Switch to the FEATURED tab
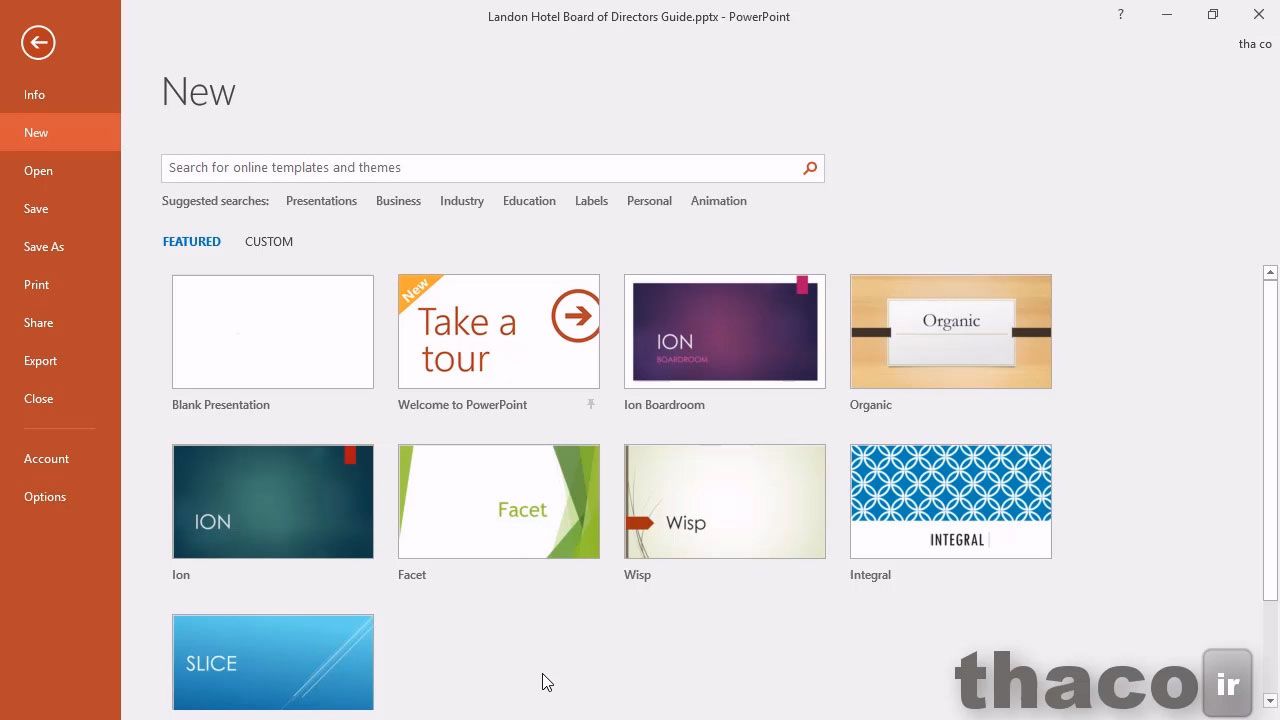This screenshot has height=720, width=1280. click(x=192, y=242)
